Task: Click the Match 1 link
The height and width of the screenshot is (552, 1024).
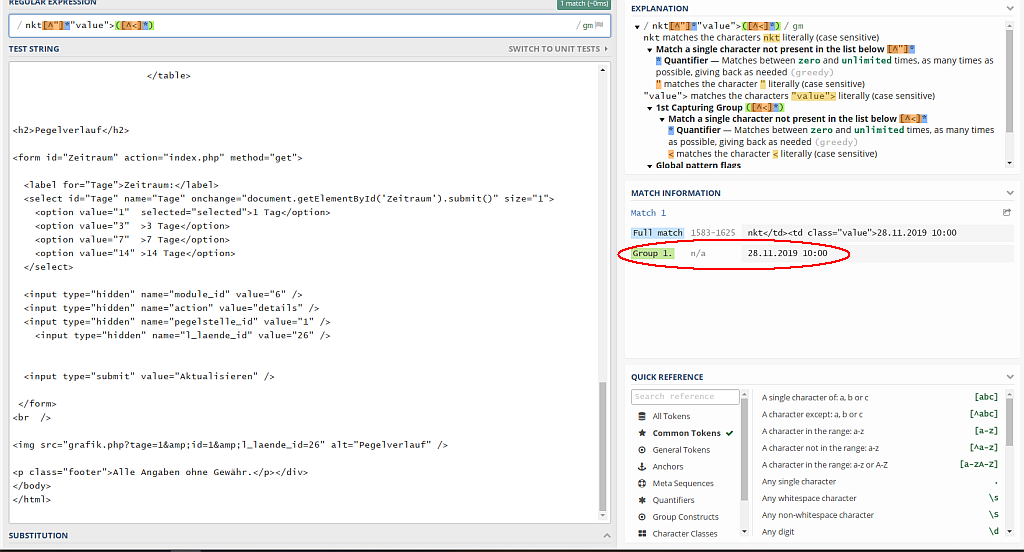Action: click(648, 213)
